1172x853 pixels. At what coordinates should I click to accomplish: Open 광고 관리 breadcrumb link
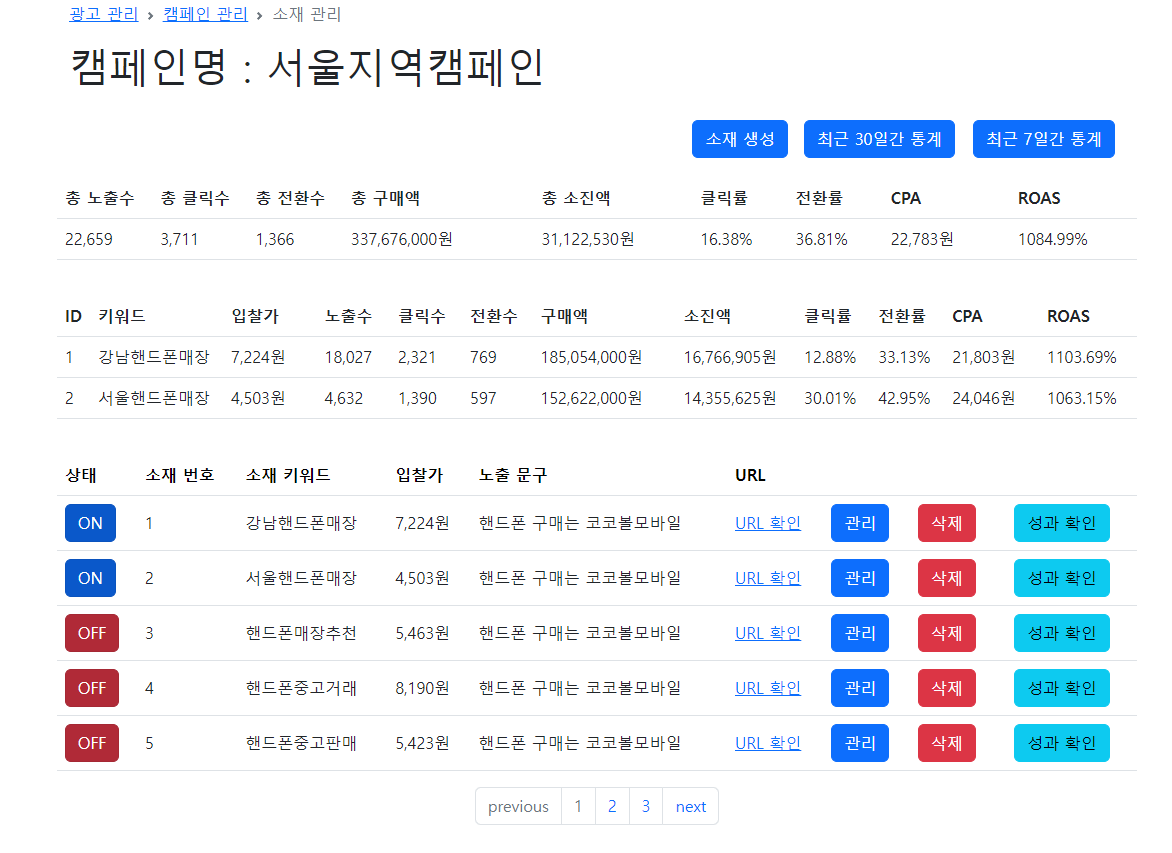[103, 14]
